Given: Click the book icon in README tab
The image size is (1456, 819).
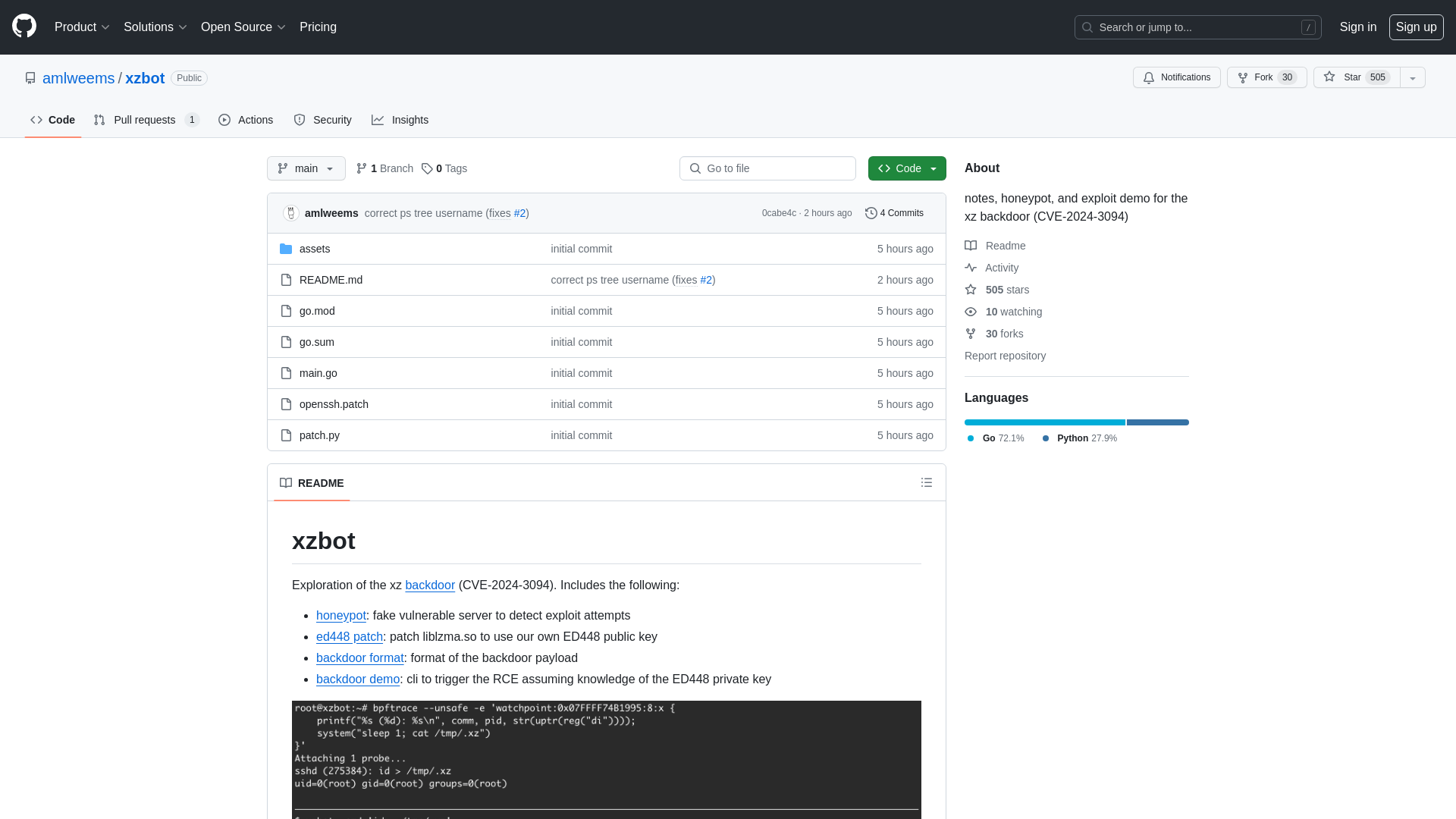Looking at the screenshot, I should pos(286,483).
